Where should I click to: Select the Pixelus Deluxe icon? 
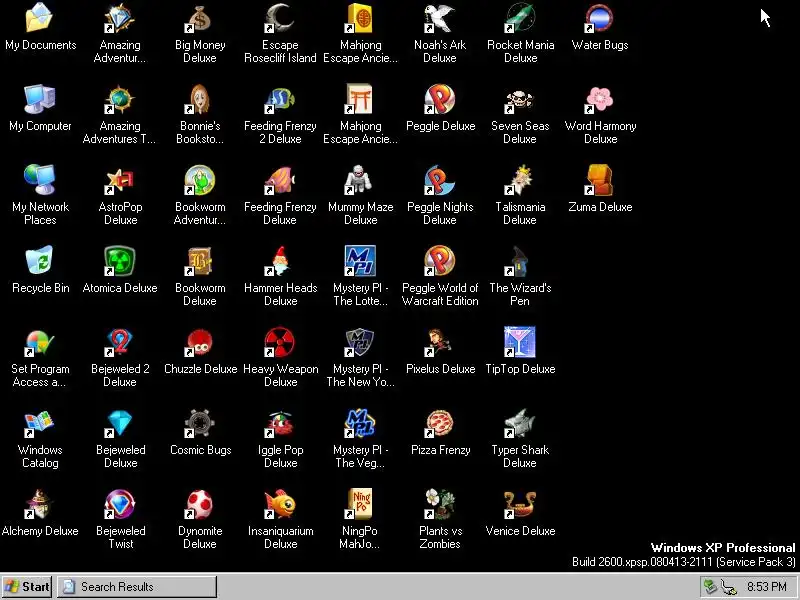pos(440,342)
